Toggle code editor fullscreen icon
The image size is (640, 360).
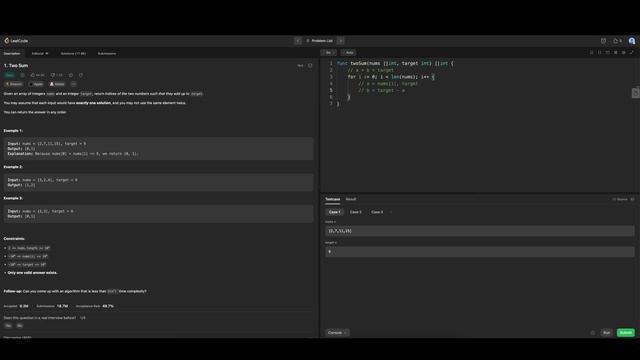point(631,53)
